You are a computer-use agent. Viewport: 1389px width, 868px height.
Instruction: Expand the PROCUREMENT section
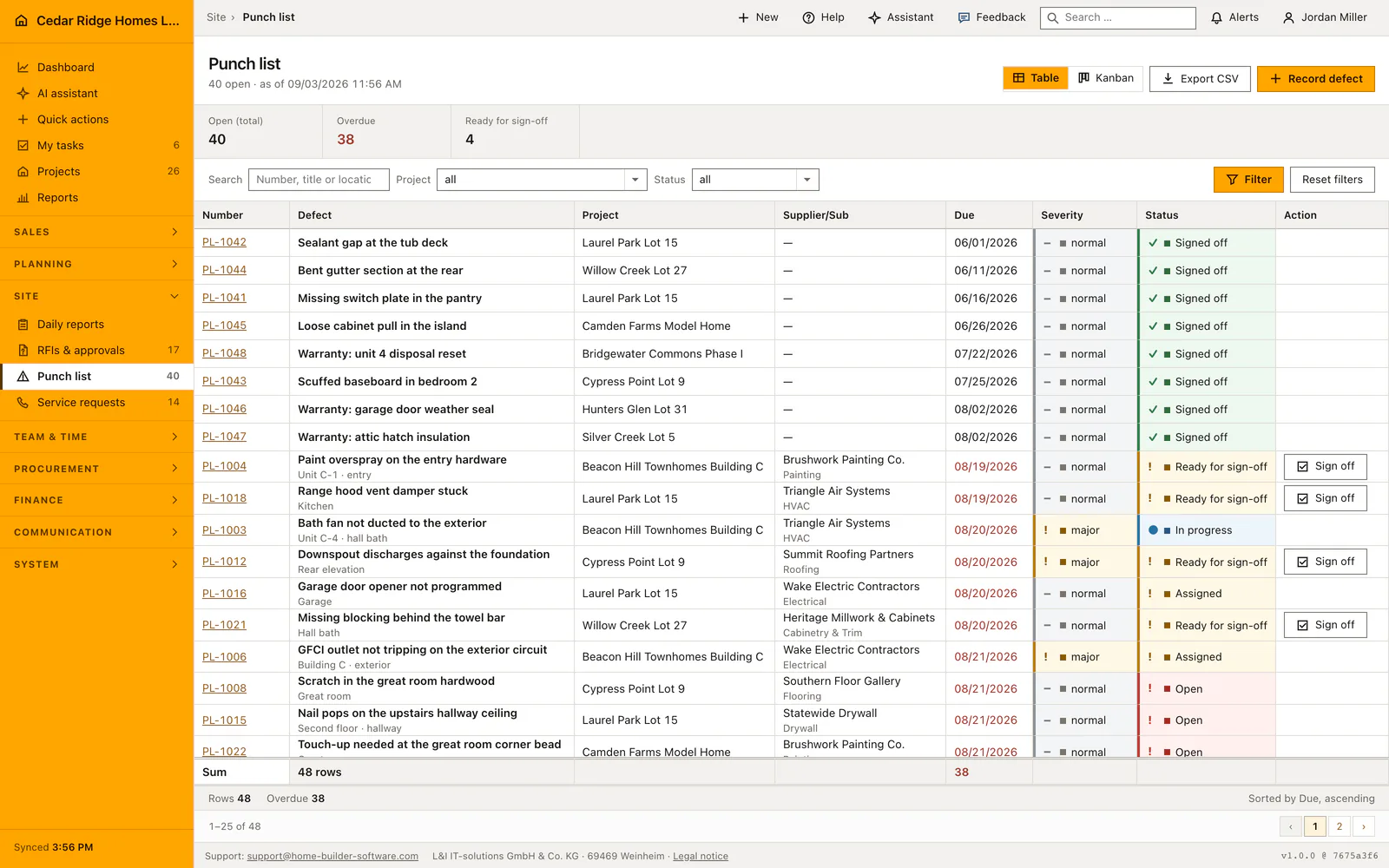tap(96, 470)
